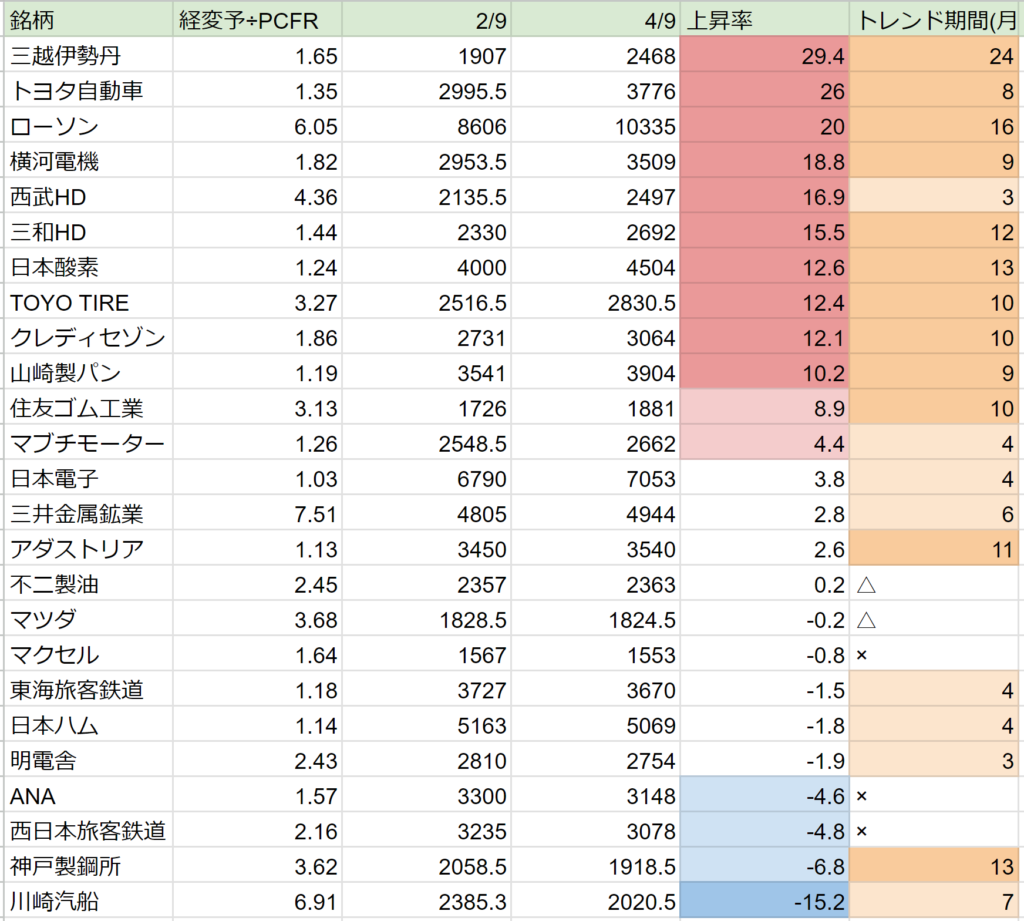The width and height of the screenshot is (1024, 921).
Task: Click the 山崎製パン cell
Action: (88, 373)
